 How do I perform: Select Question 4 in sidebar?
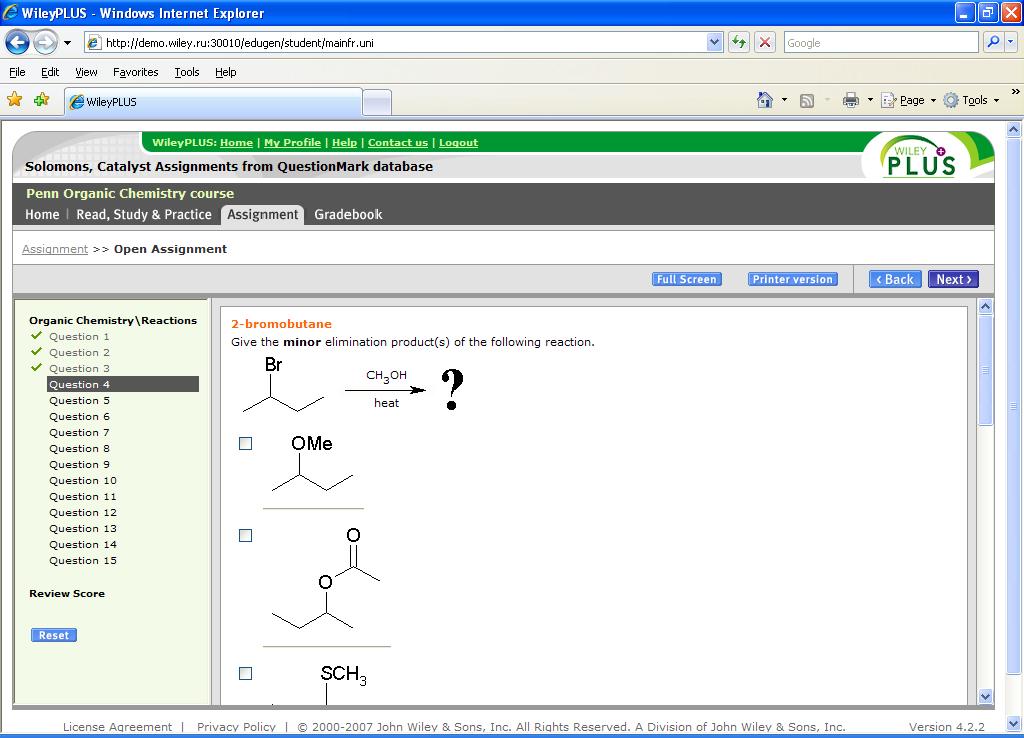click(123, 384)
